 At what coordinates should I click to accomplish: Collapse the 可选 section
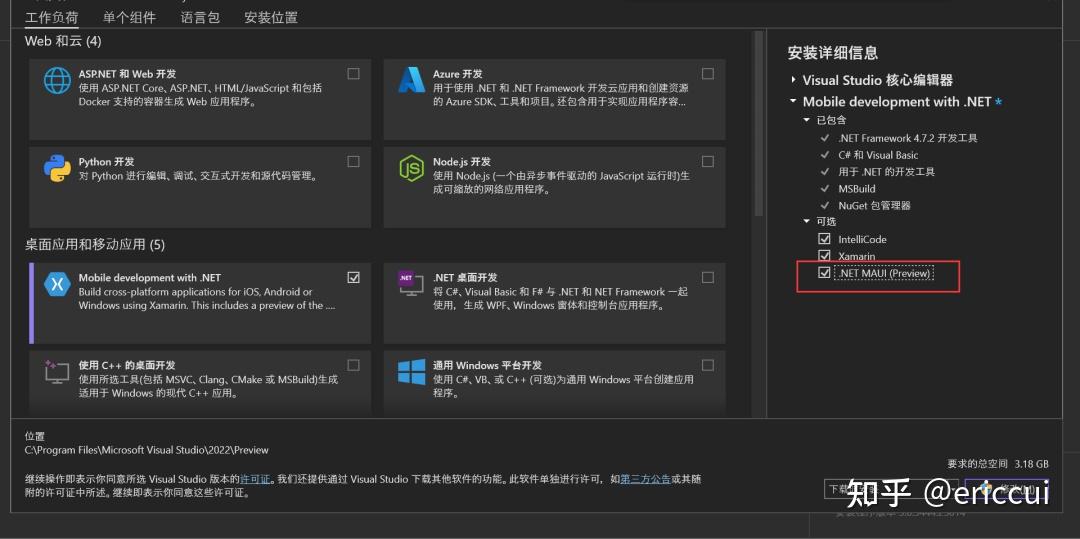click(807, 222)
